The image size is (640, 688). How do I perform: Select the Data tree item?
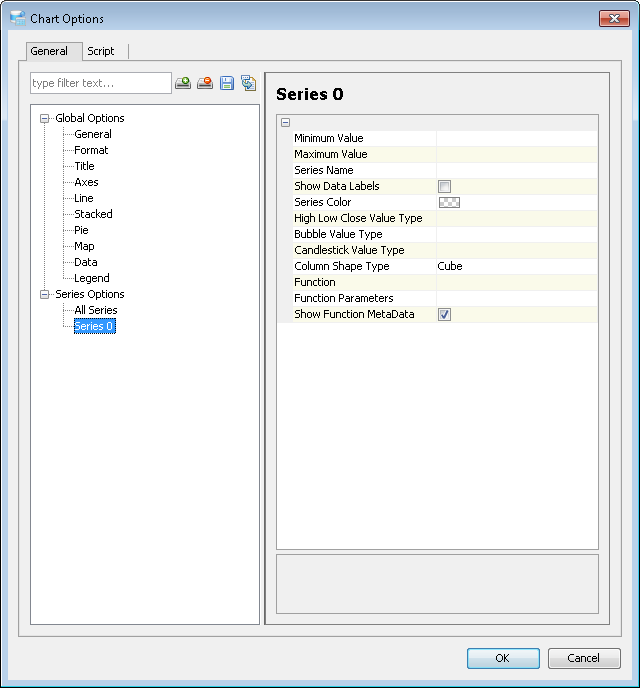[86, 262]
